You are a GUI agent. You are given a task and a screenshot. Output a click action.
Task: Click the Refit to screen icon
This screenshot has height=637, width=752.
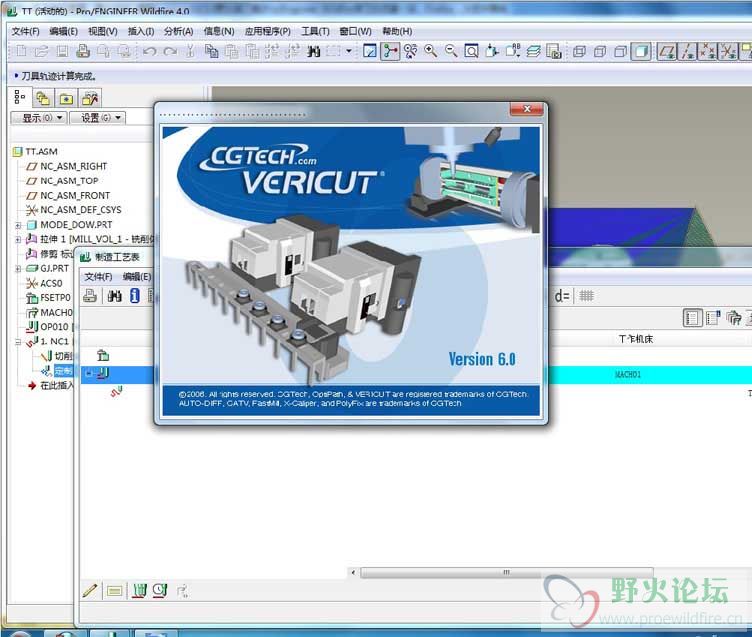[x=471, y=51]
